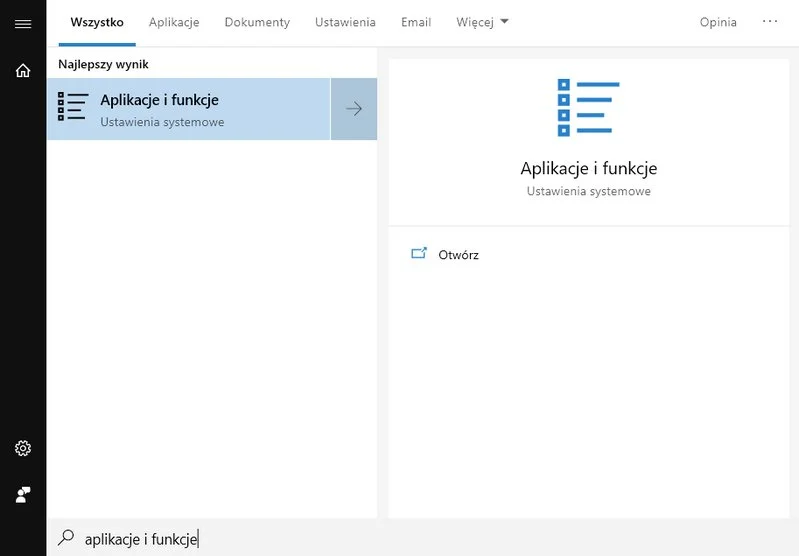Image resolution: width=799 pixels, height=556 pixels.
Task: Click Otwórz to open Aplikacje i funkcje
Action: pos(458,255)
